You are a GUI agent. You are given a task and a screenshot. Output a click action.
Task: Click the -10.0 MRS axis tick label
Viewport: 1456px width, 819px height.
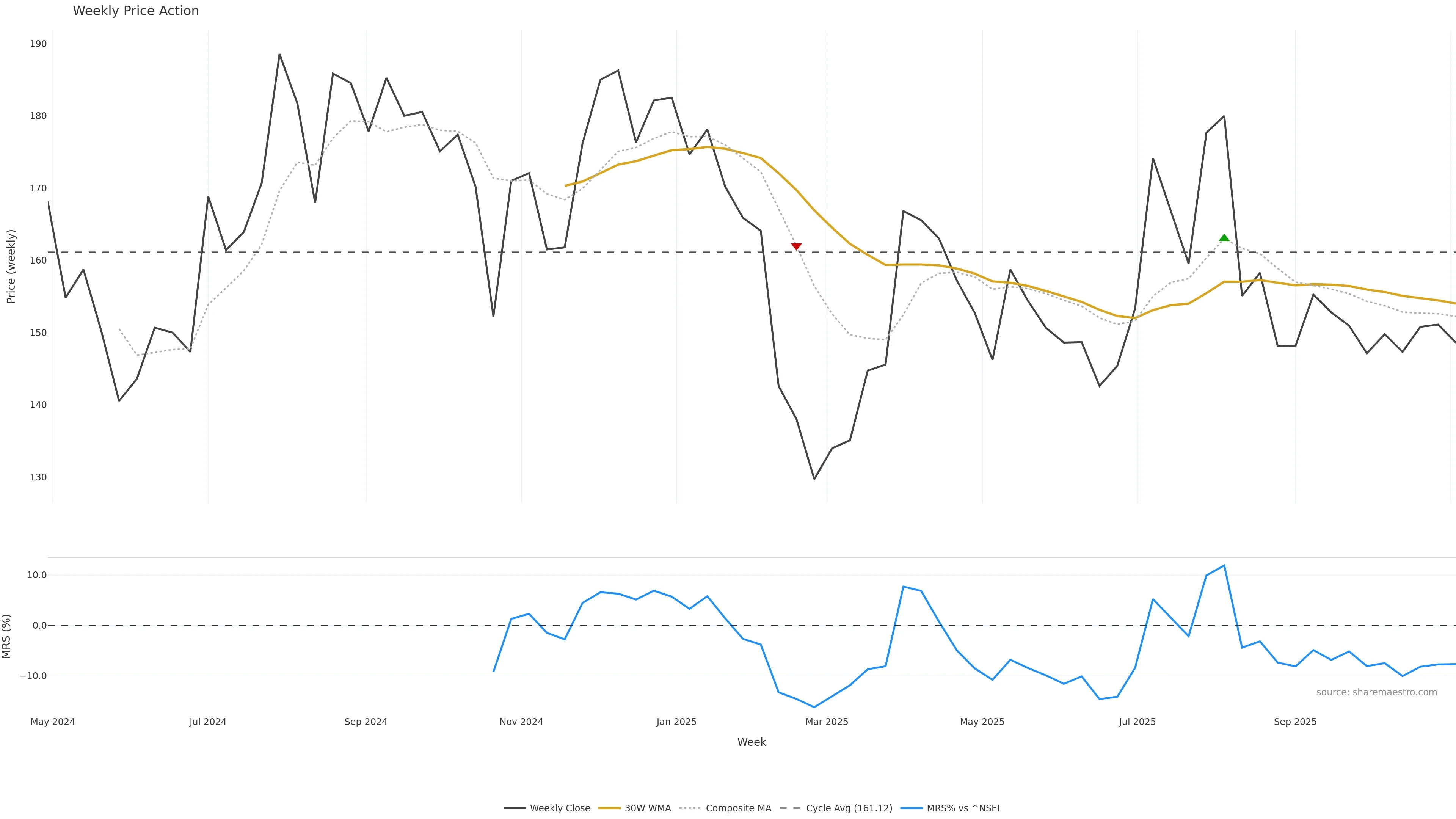click(33, 676)
